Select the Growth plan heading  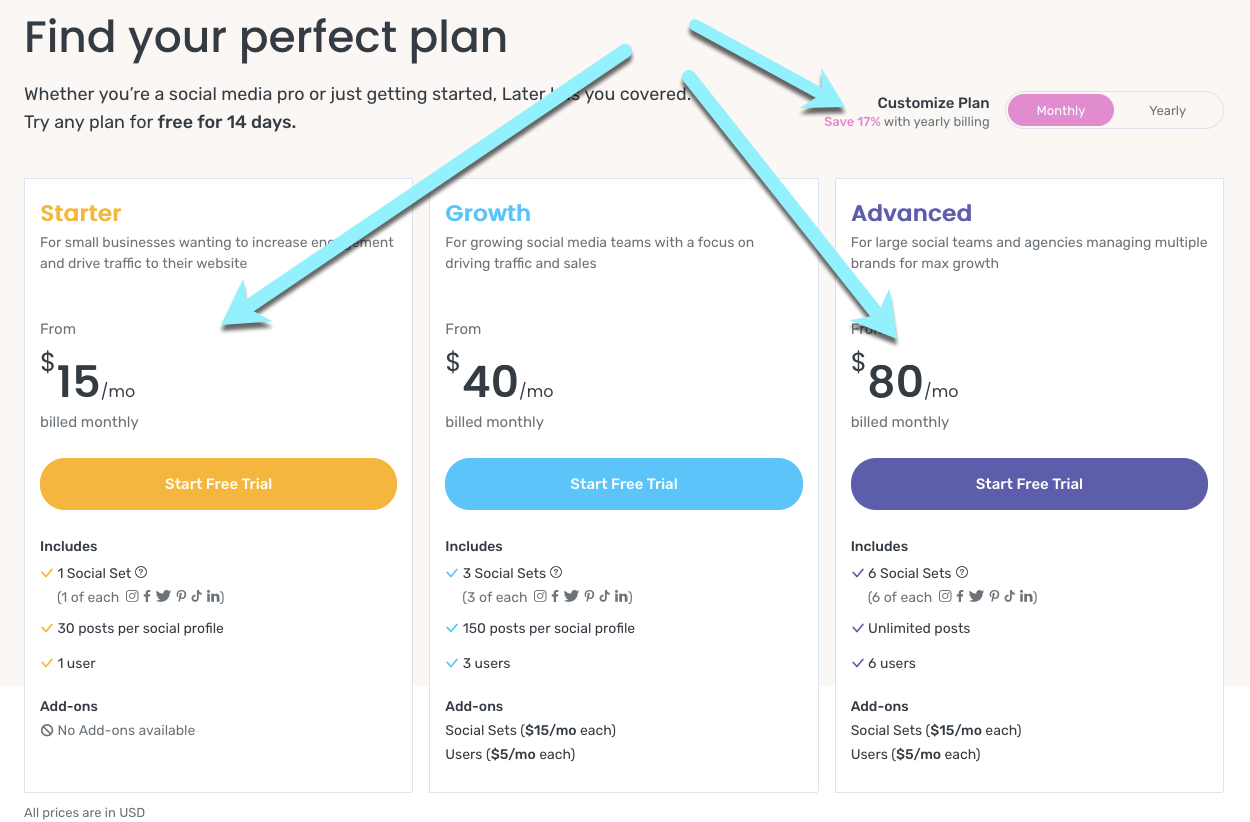(488, 213)
